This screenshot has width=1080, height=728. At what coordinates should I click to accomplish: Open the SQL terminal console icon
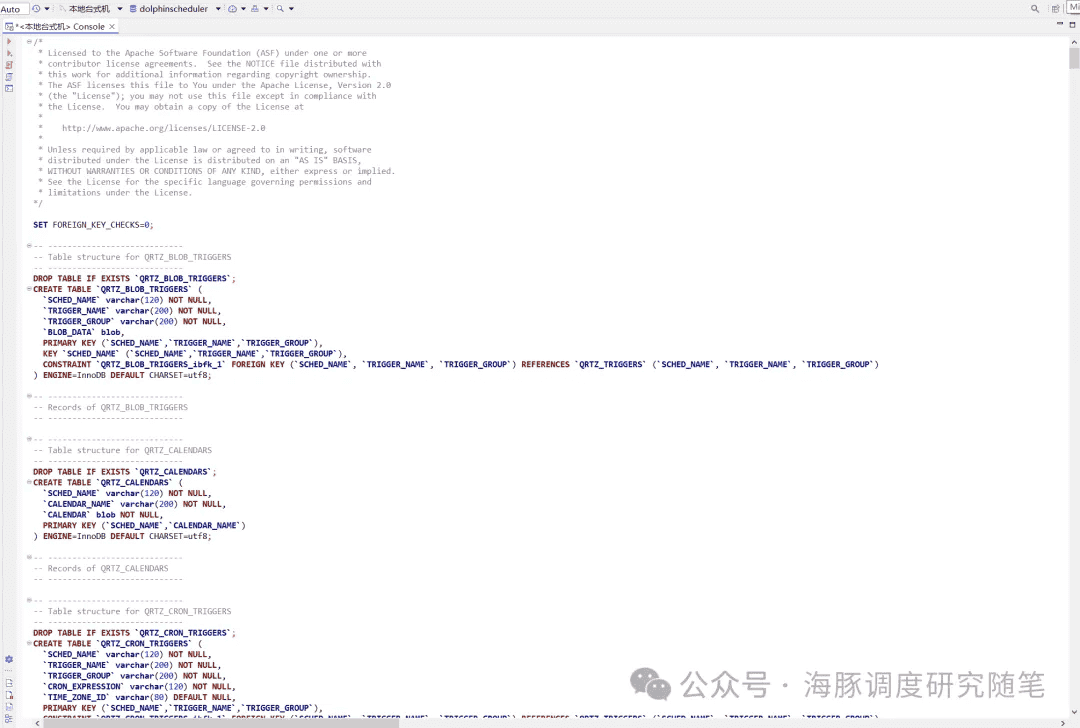coord(9,89)
